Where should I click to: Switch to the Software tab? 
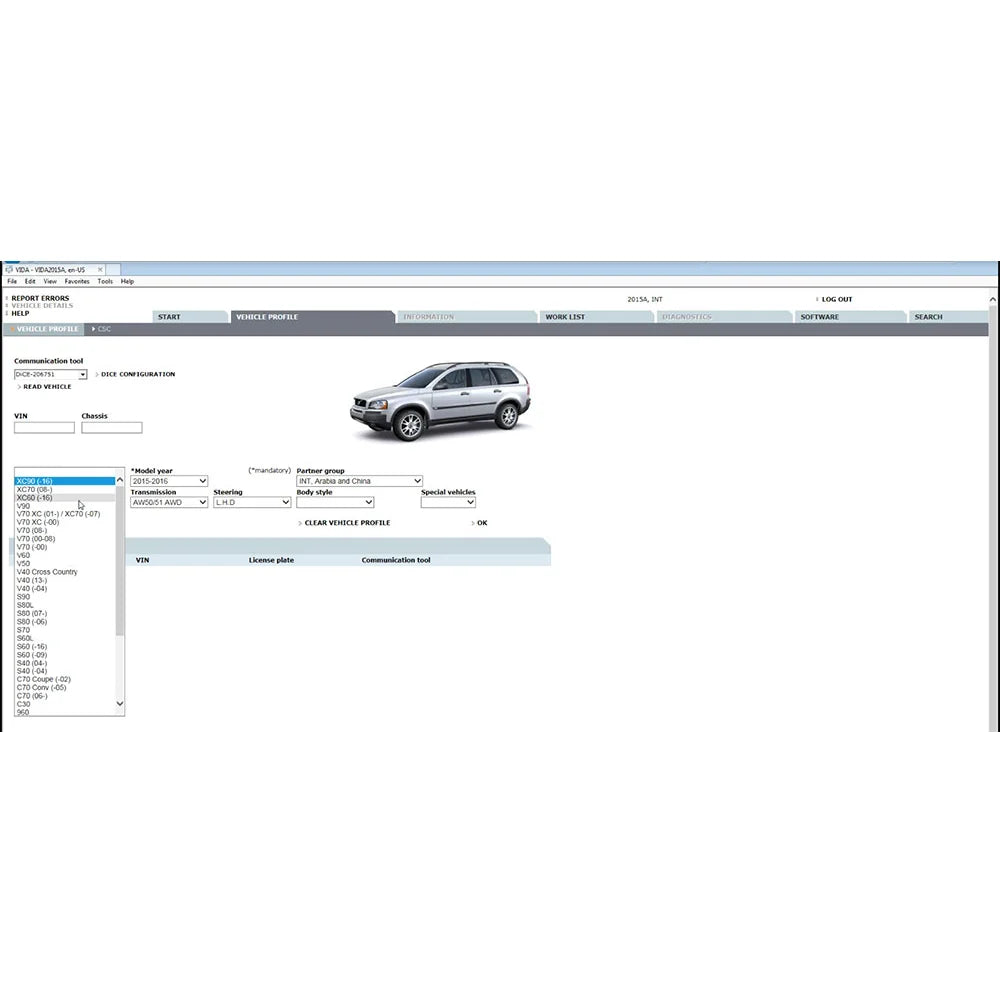820,317
